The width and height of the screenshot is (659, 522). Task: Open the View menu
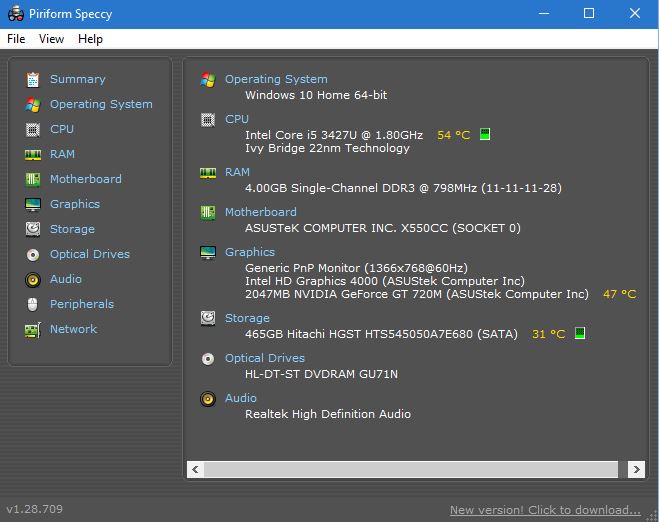[x=51, y=39]
